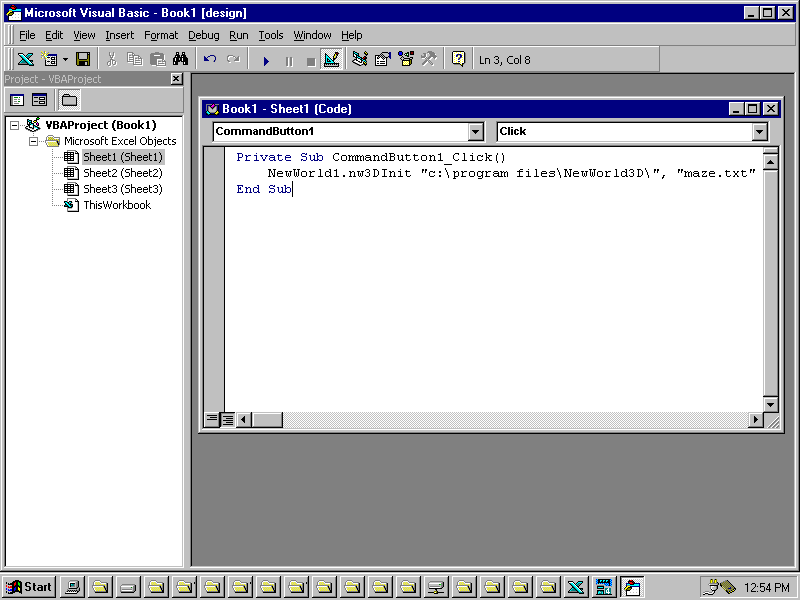Open the Click procedure dropdown
The height and width of the screenshot is (600, 800).
point(759,132)
